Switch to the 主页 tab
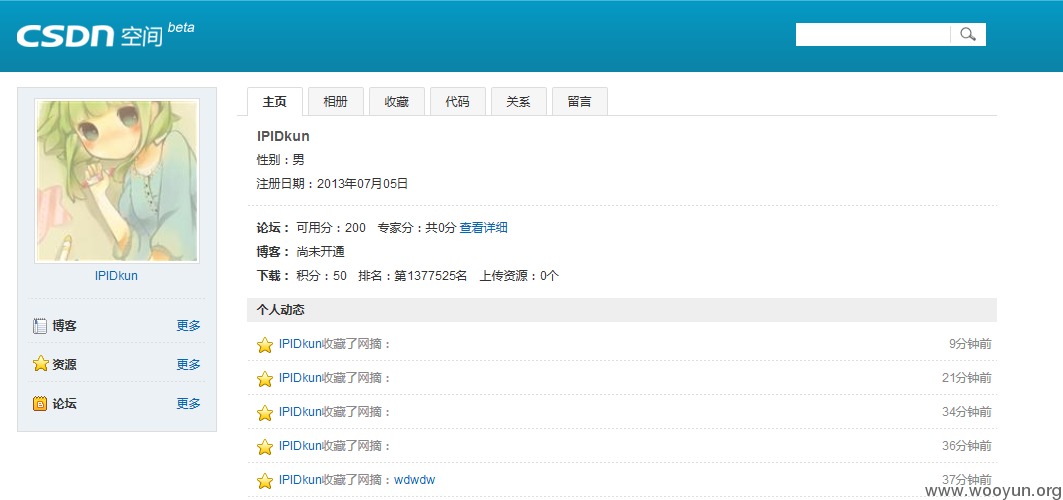Viewport: 1063px width, 500px height. (x=275, y=102)
